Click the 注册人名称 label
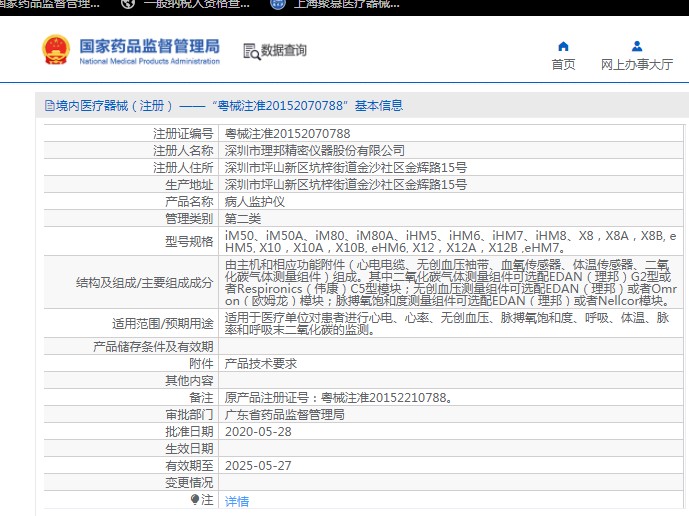Image resolution: width=689 pixels, height=516 pixels. (x=183, y=151)
